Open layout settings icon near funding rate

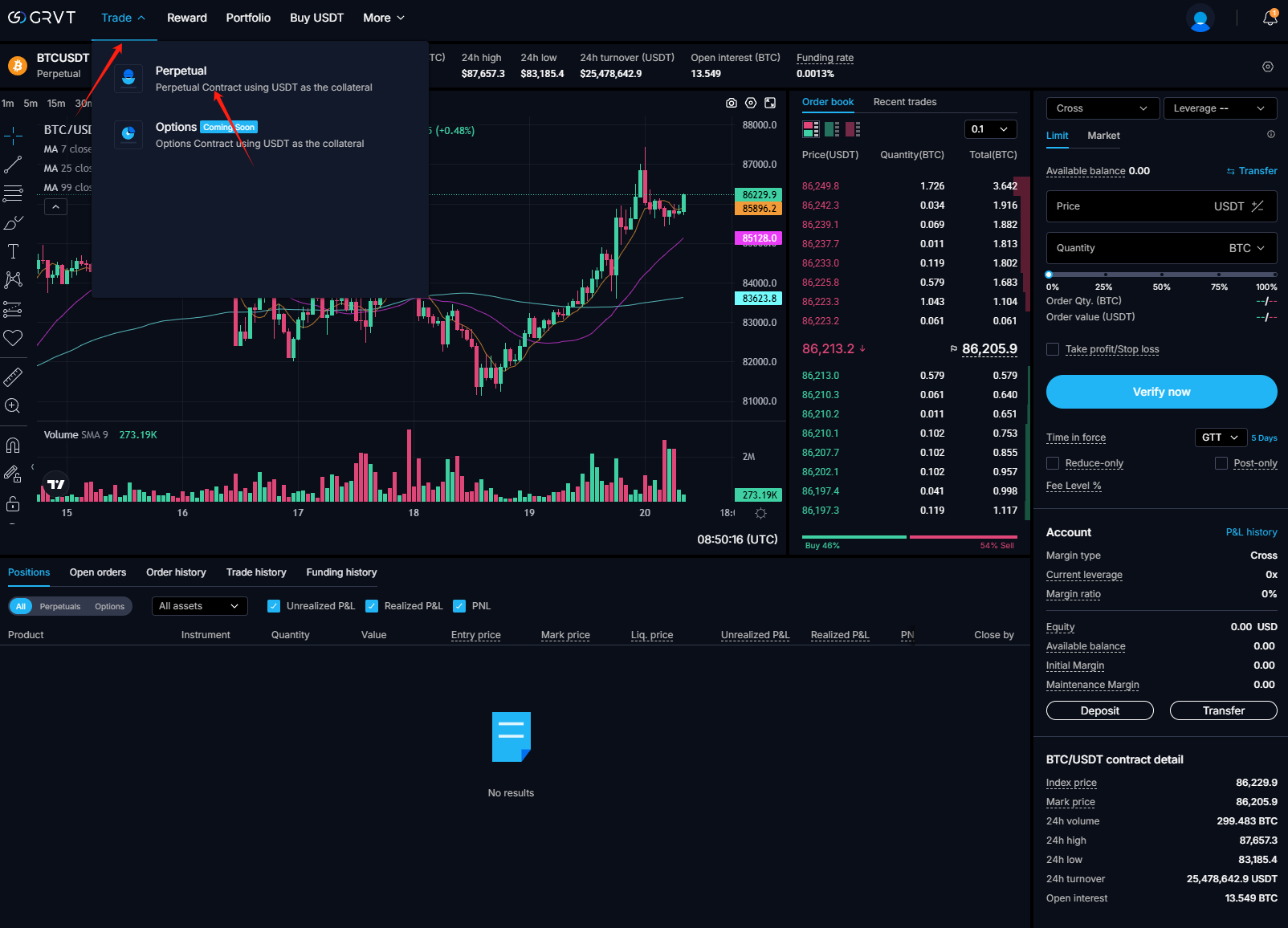(1268, 67)
